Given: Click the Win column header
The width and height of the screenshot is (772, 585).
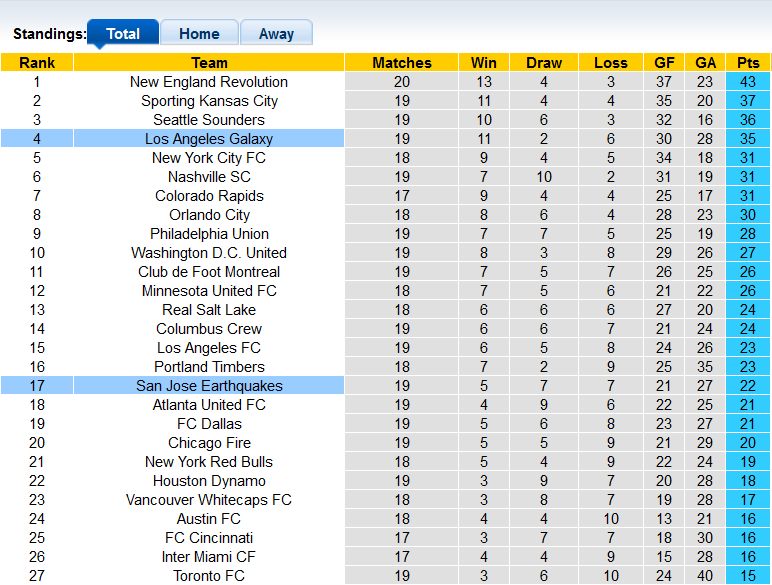Looking at the screenshot, I should click(483, 63).
